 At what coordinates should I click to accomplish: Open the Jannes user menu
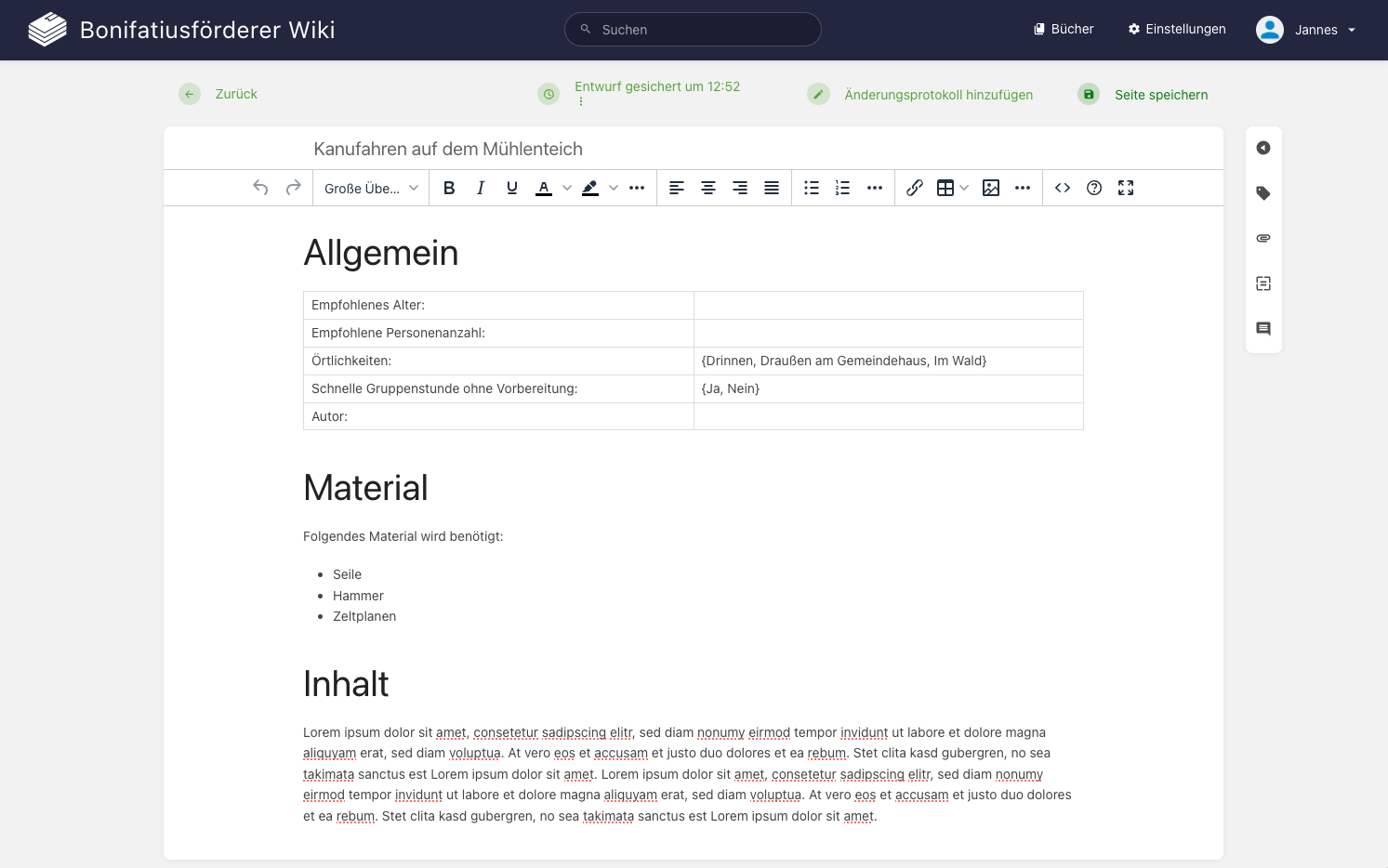pyautogui.click(x=1306, y=30)
